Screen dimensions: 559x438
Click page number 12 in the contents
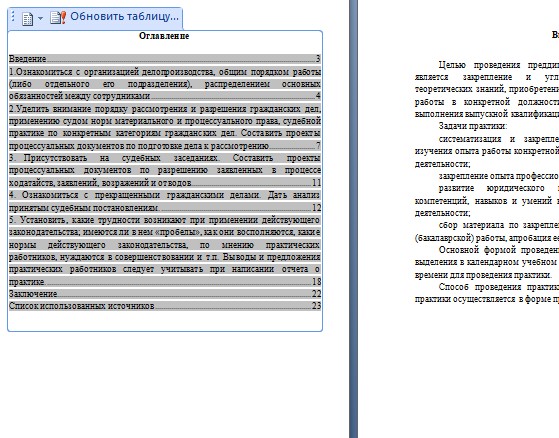click(317, 208)
